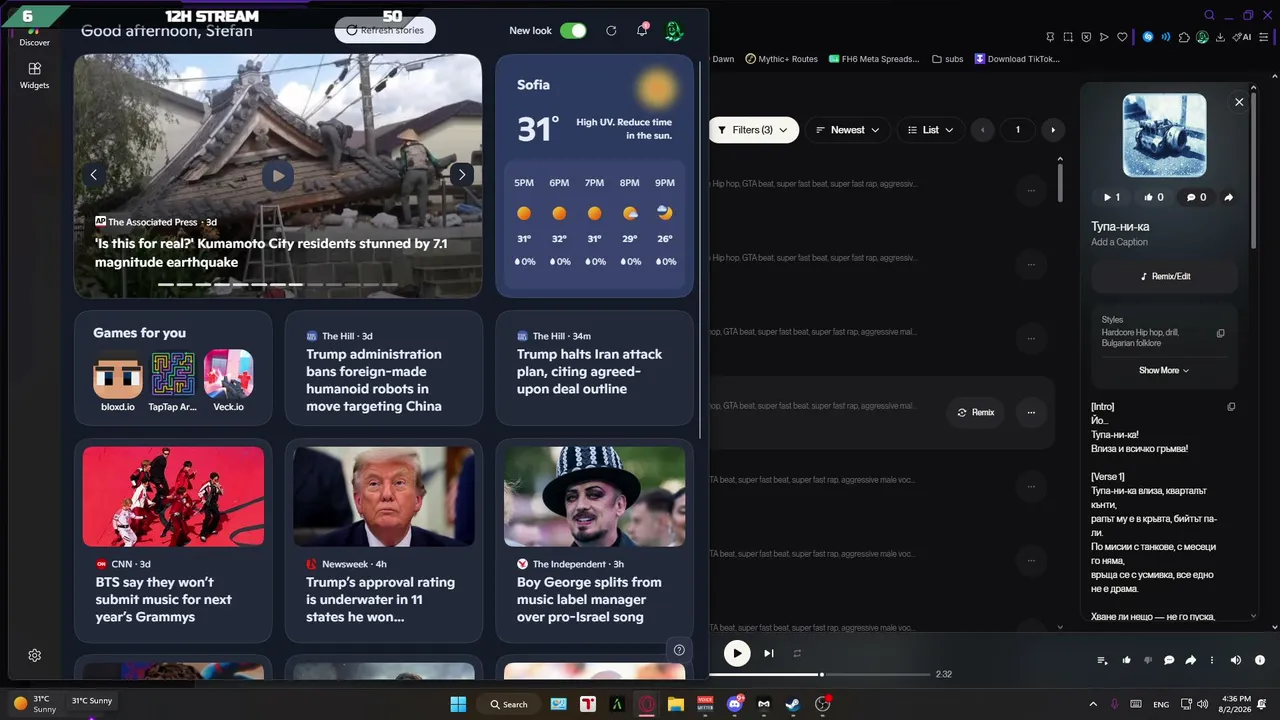The width and height of the screenshot is (1280, 720).
Task: Open the FH6 Meta Spreadsheet bookmark
Action: coord(874,59)
